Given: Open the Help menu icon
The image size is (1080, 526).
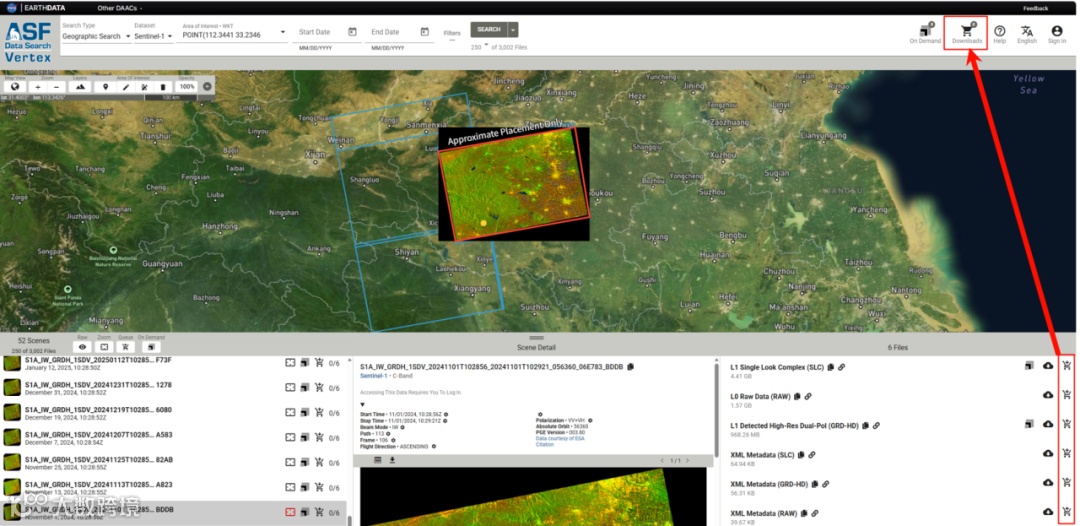Looking at the screenshot, I should click(x=999, y=33).
